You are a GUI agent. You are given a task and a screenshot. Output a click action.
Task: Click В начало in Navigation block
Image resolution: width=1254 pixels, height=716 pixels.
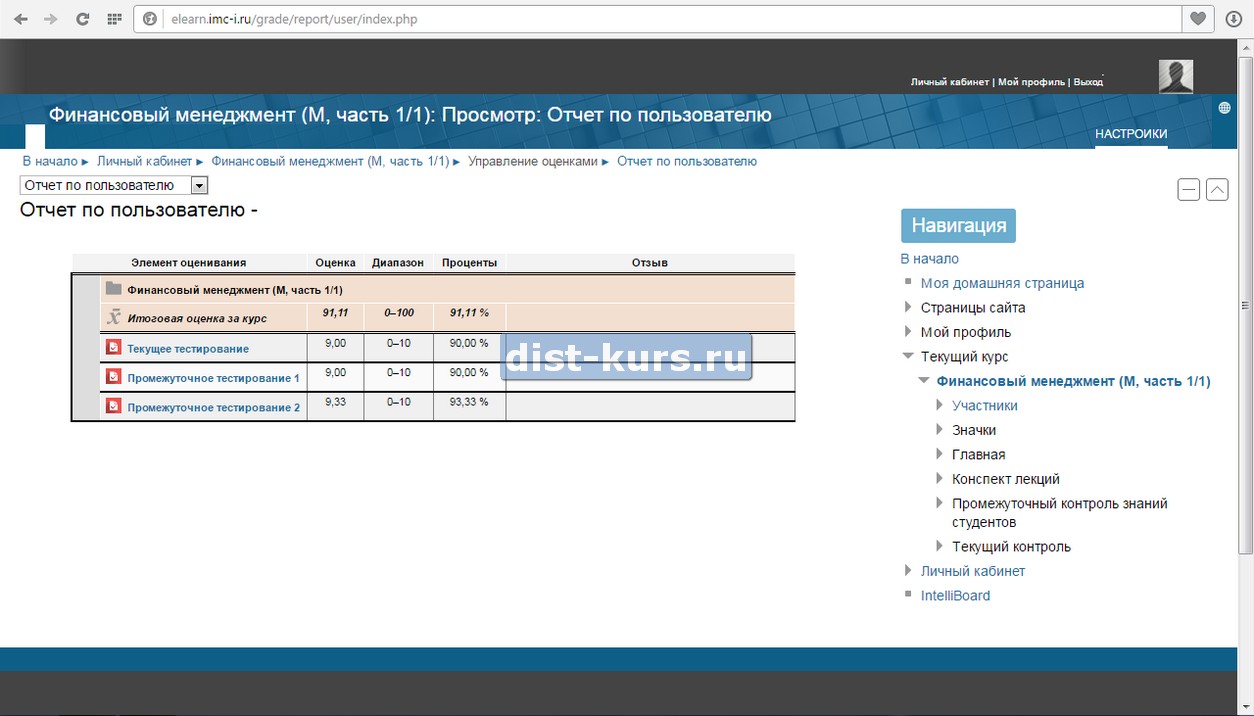(930, 258)
